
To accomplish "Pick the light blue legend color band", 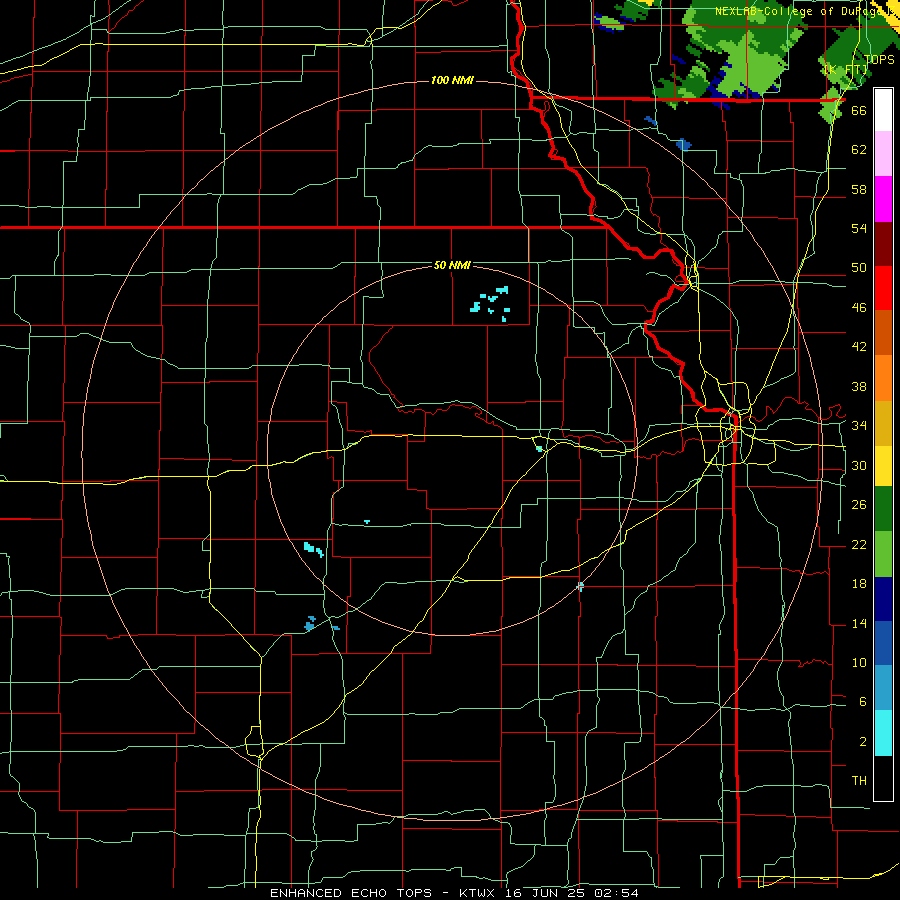I will 883,688.
